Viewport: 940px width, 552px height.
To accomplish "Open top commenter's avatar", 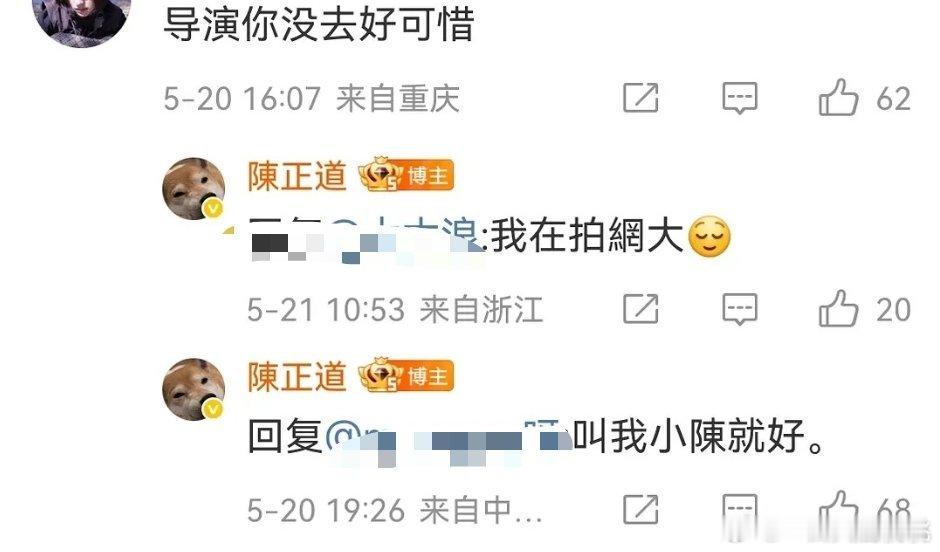I will pos(82,21).
